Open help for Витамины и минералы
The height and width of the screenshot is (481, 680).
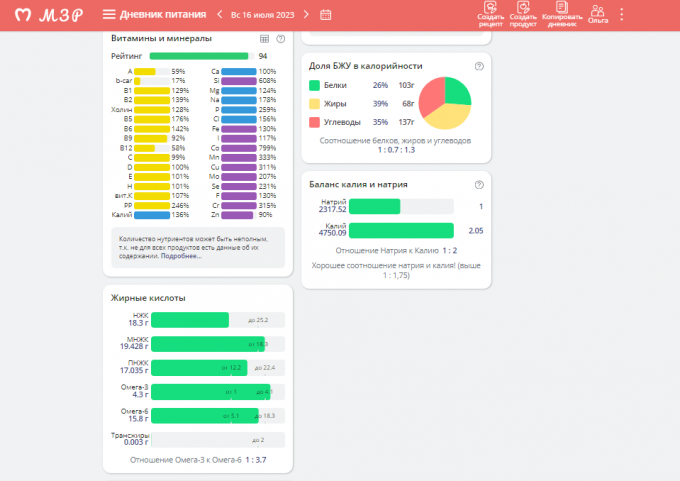point(280,38)
